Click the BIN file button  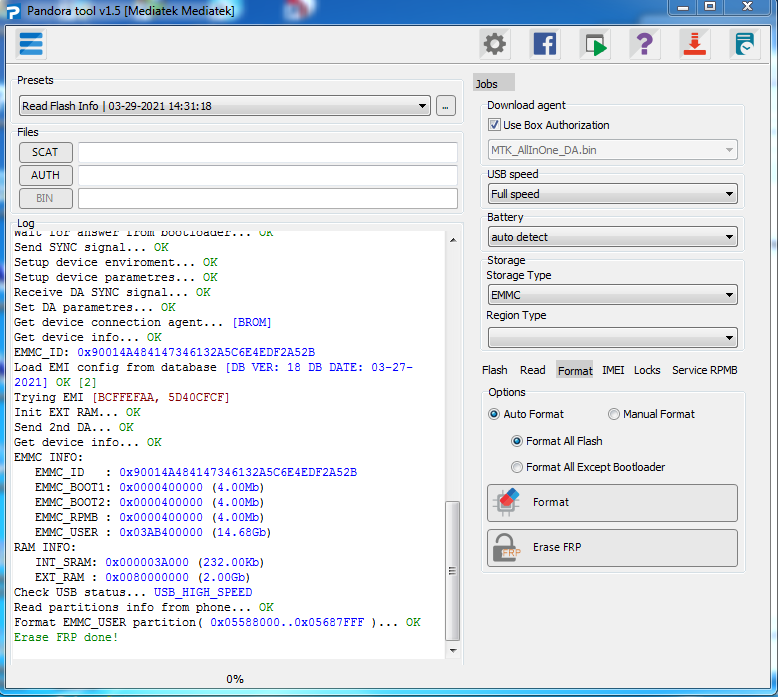tap(46, 198)
